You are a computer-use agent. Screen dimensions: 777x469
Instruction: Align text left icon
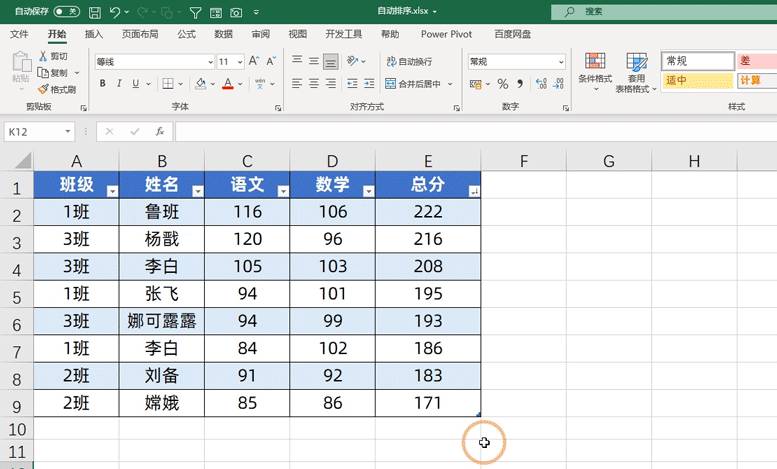(297, 83)
